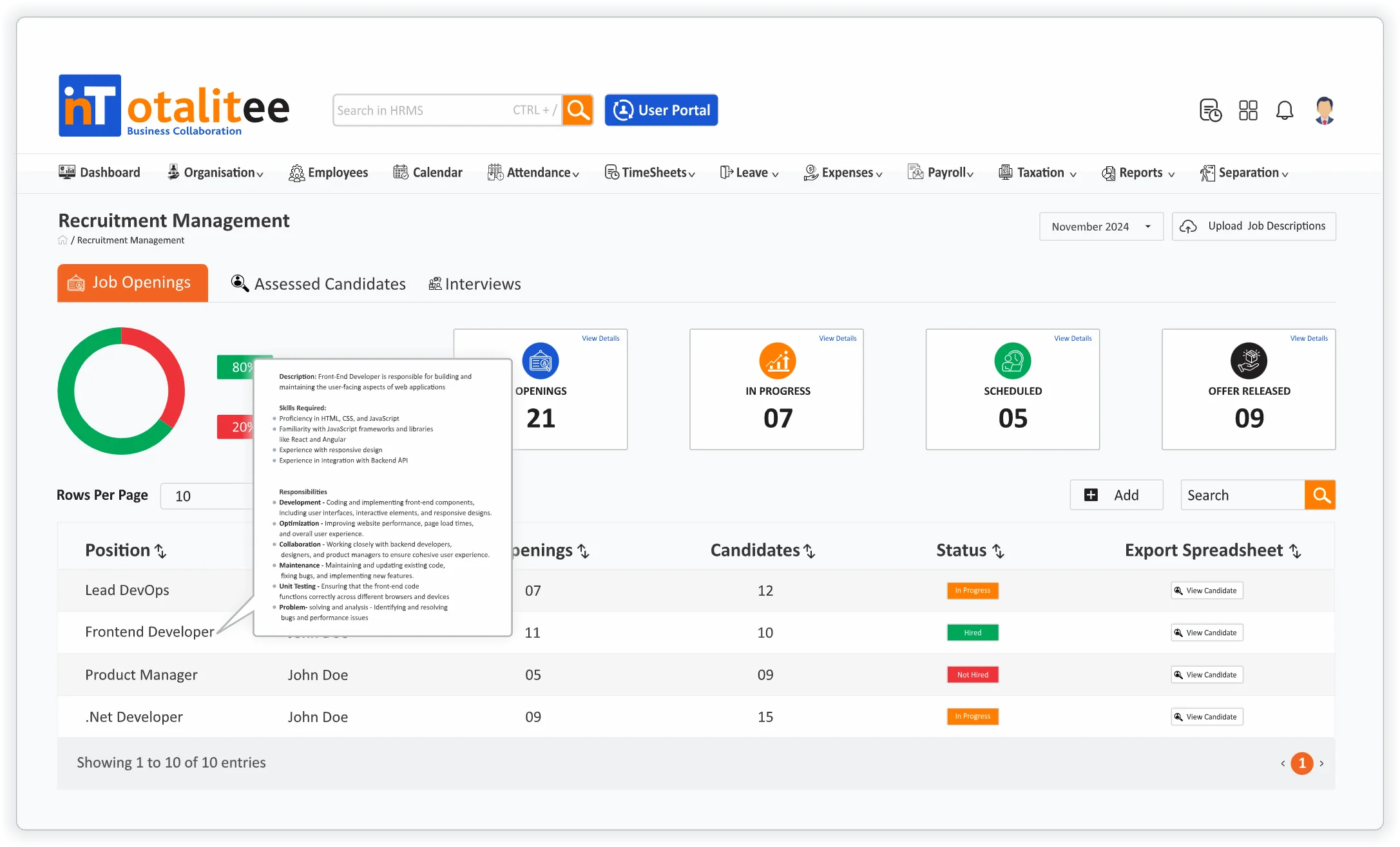Screen dimensions: 1400x847
Task: Sort table by Candidates column
Action: (x=810, y=551)
